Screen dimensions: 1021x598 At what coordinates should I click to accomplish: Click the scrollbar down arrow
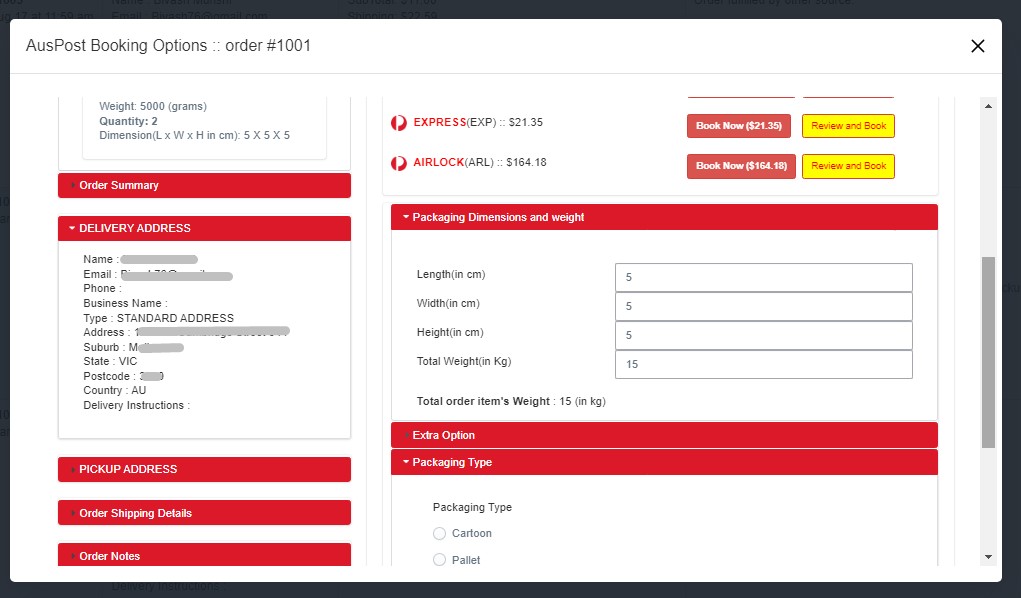tap(988, 557)
